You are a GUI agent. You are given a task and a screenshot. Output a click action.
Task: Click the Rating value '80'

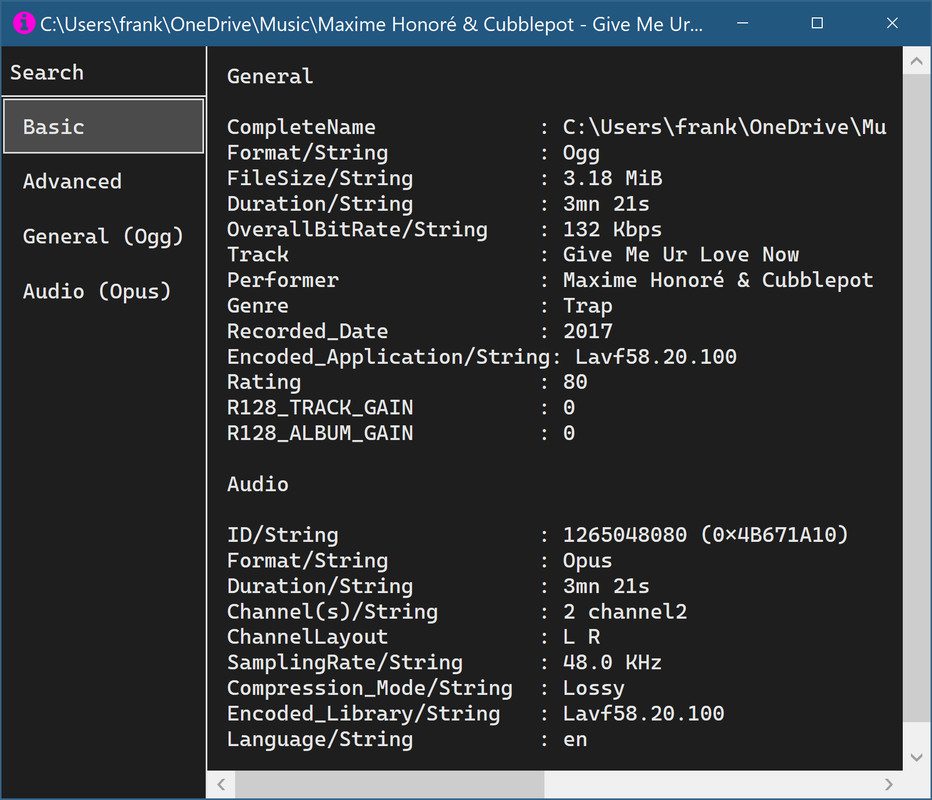[575, 382]
